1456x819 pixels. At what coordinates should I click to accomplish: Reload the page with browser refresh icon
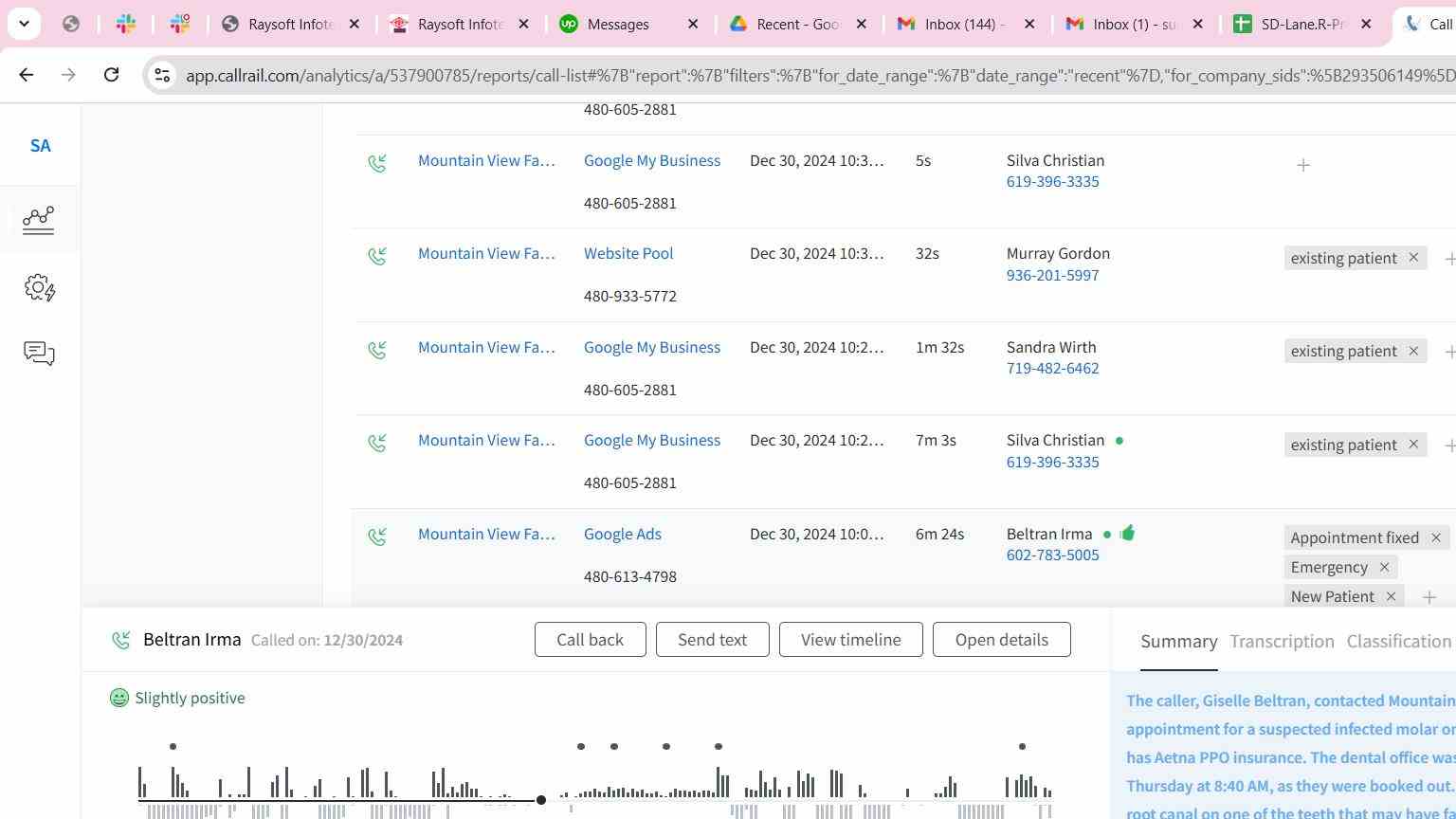[x=111, y=74]
